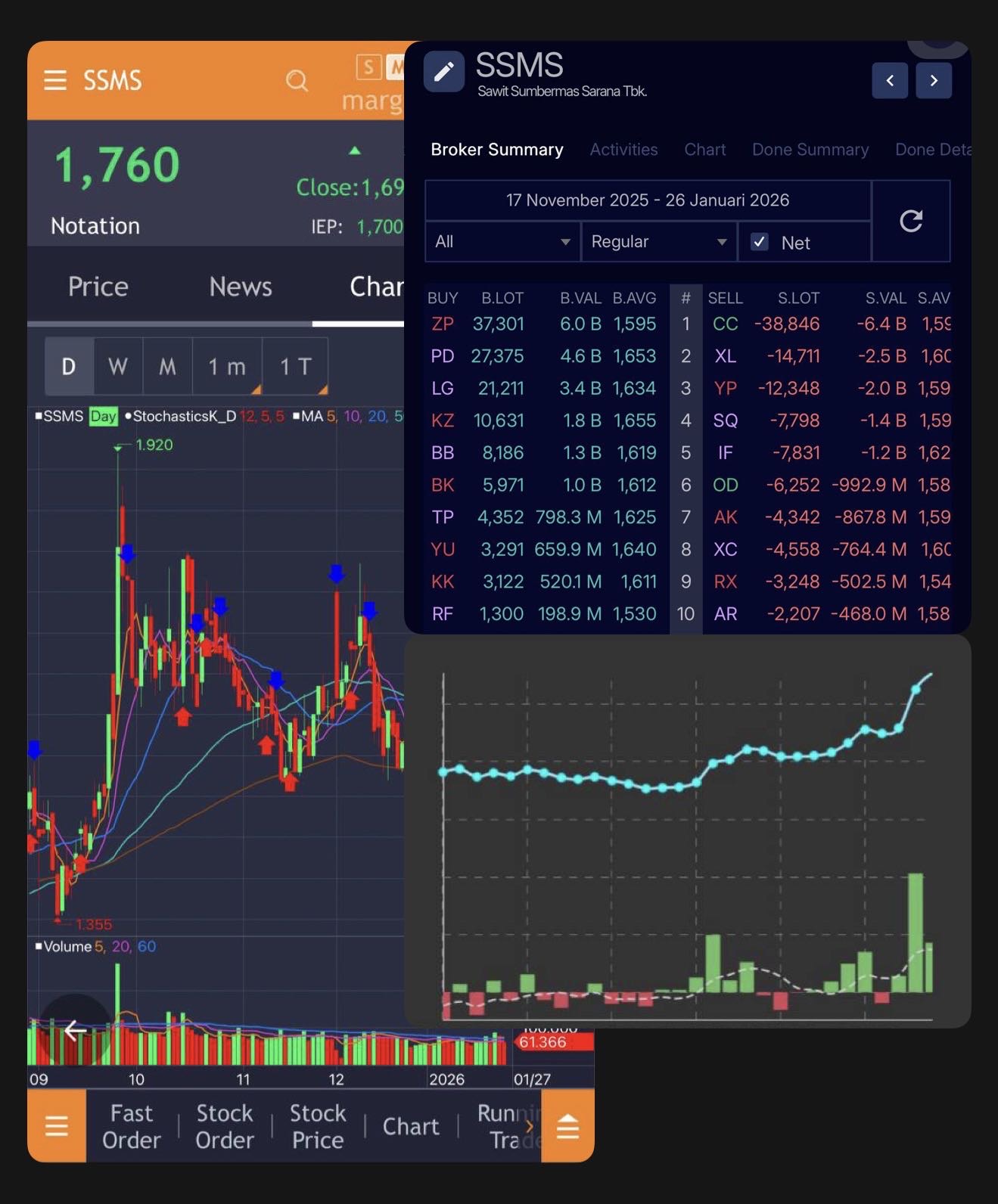998x1204 pixels.
Task: Select the D daily timeframe button
Action: tap(69, 367)
